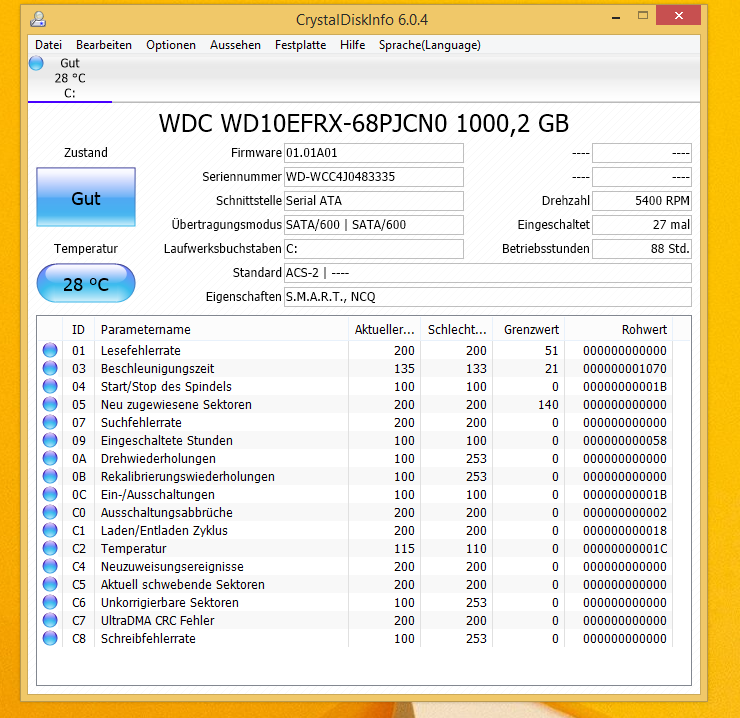Viewport: 740px width, 718px height.
Task: Click status orb in the Lesefehlerrate row
Action: pyautogui.click(x=50, y=350)
